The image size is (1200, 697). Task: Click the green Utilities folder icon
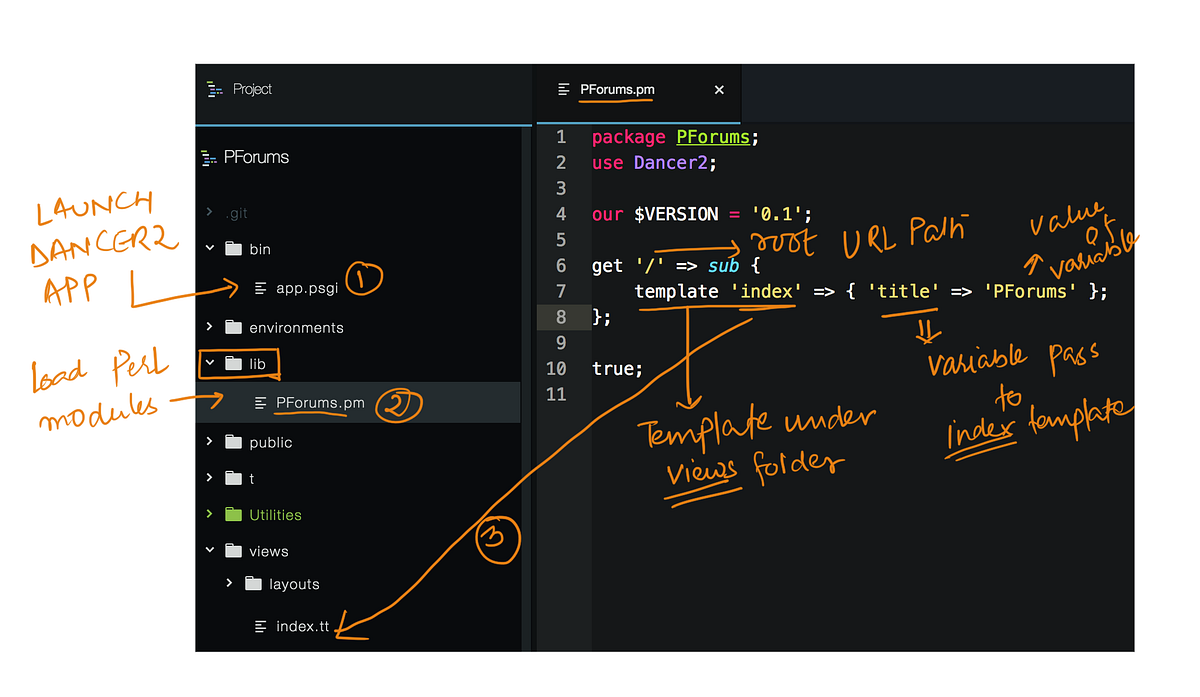pos(233,514)
